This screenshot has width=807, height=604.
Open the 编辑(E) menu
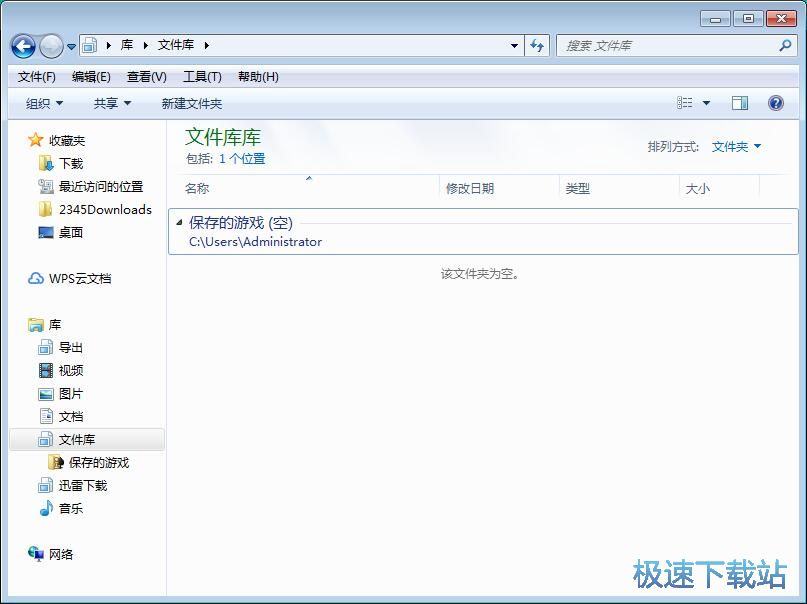(x=91, y=77)
